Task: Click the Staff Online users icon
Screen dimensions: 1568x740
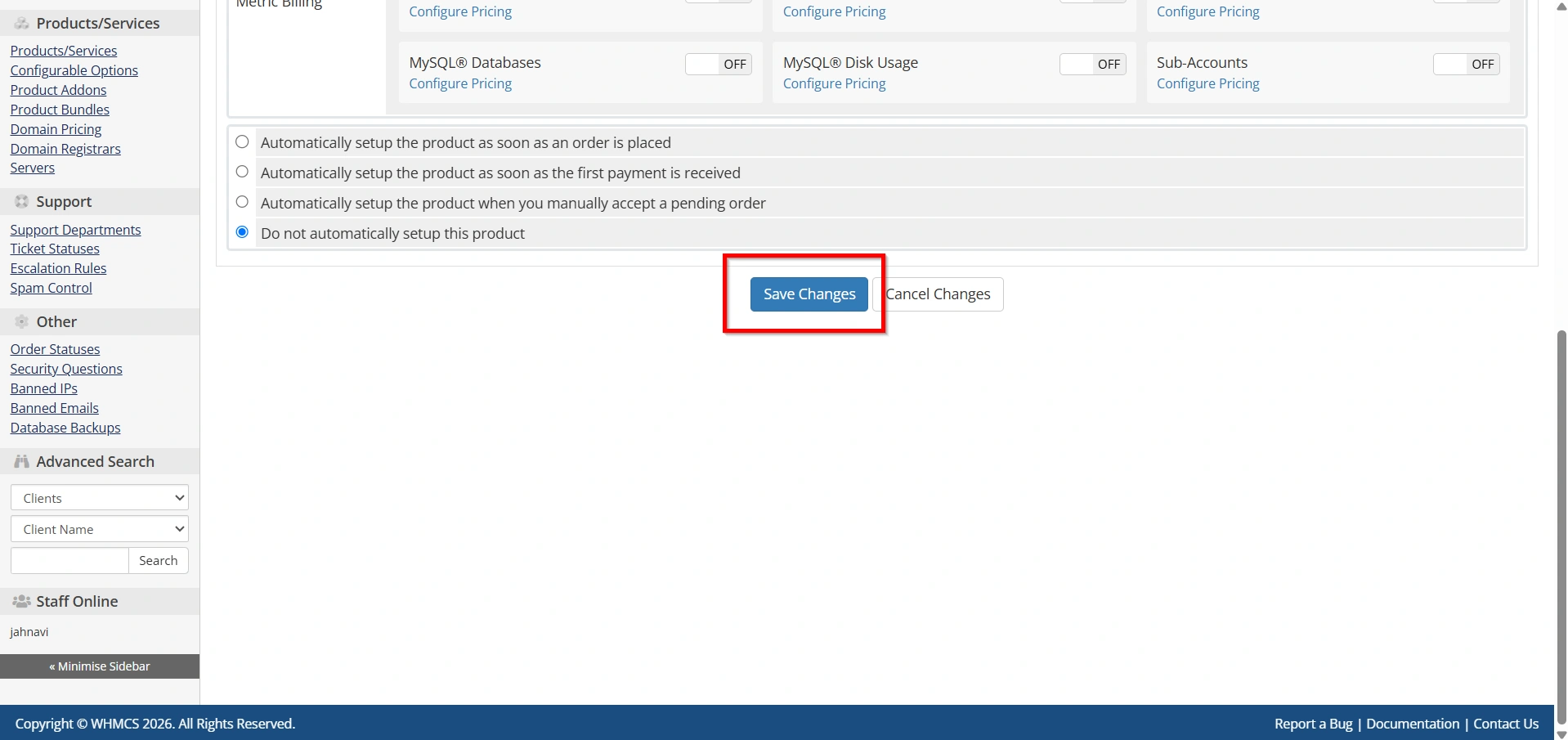Action: [22, 601]
